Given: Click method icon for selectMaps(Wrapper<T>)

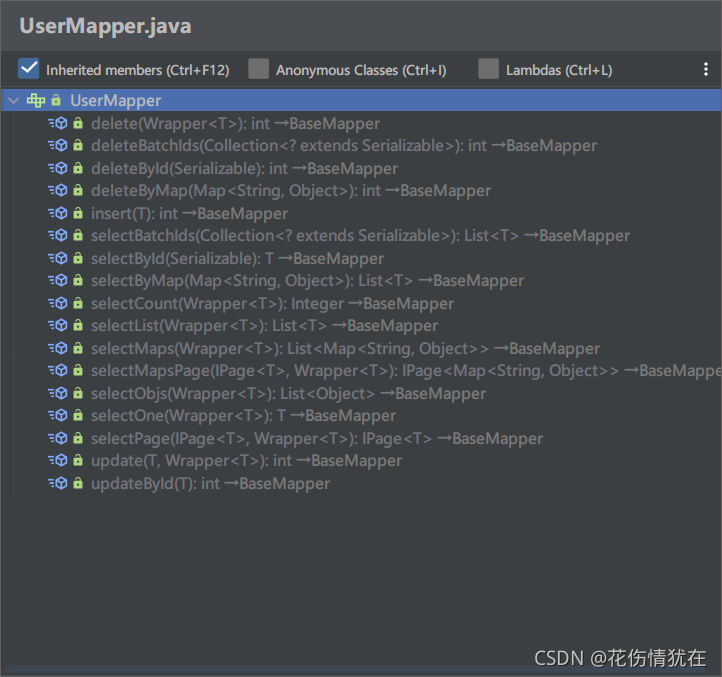Looking at the screenshot, I should 58,348.
